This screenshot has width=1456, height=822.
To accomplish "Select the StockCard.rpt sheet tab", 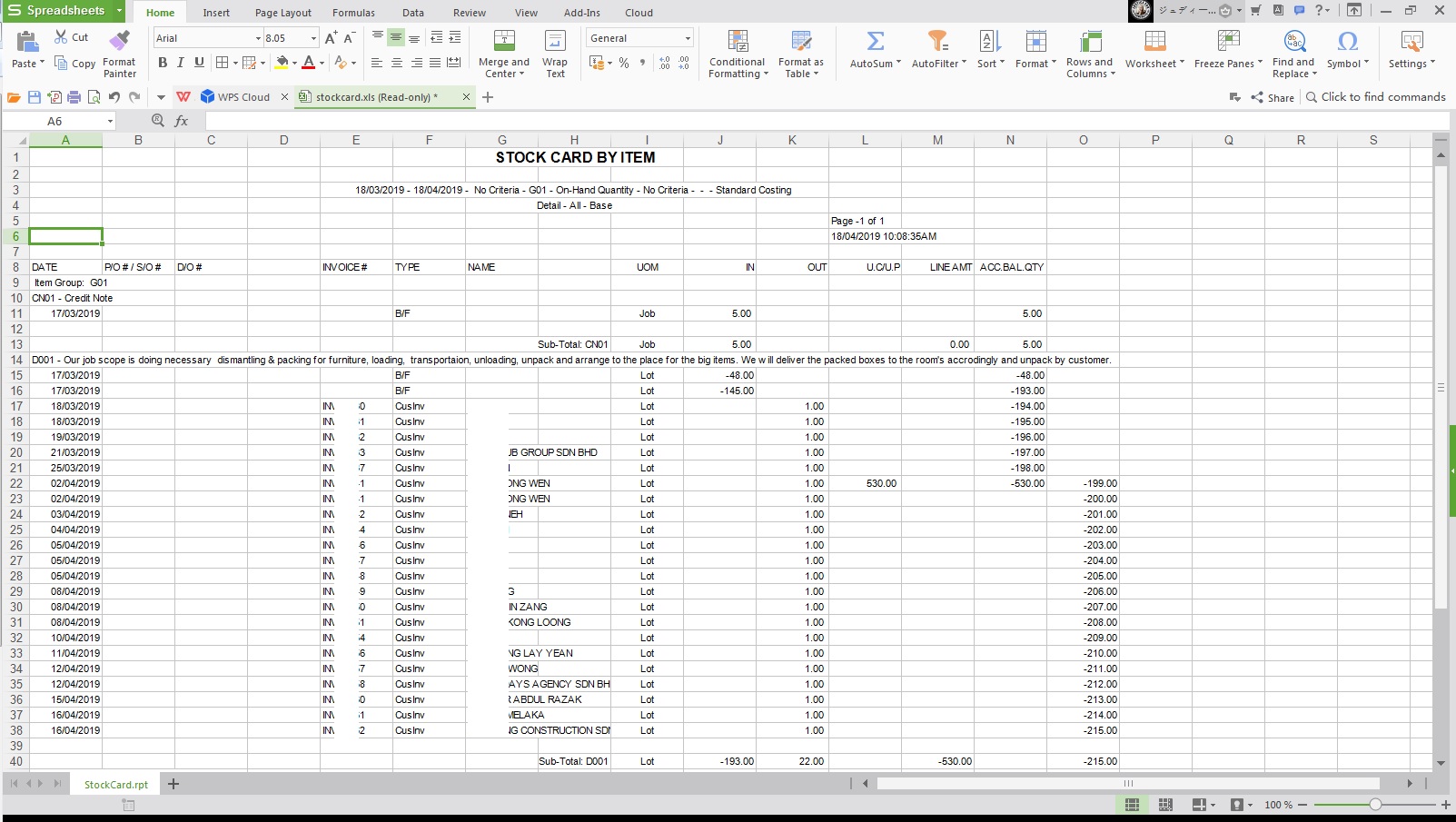I will coord(115,785).
